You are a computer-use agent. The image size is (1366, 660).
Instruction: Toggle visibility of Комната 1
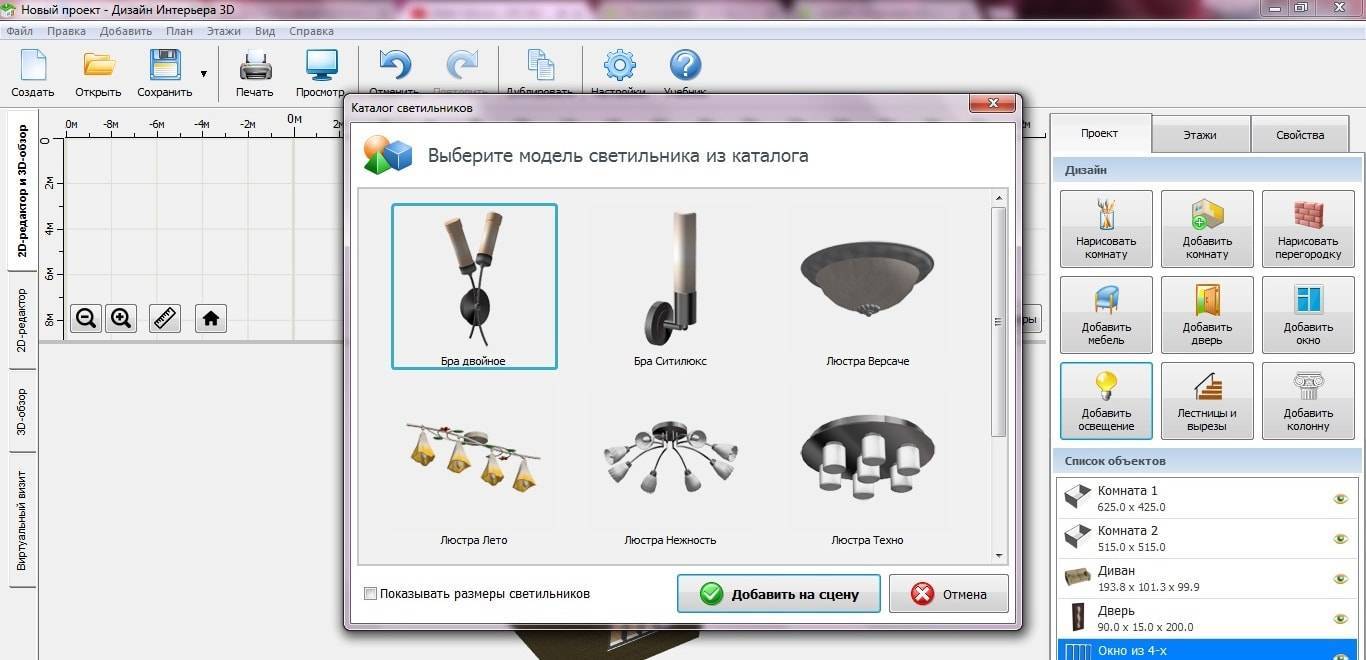[1340, 499]
